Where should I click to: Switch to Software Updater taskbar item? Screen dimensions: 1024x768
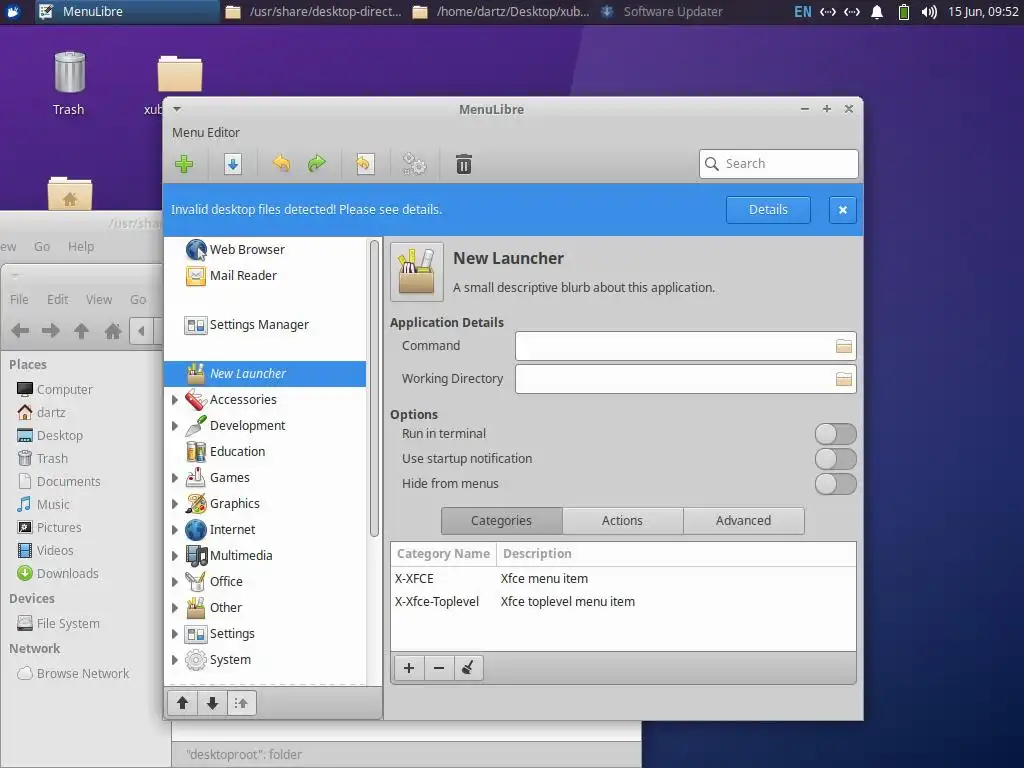pyautogui.click(x=662, y=12)
